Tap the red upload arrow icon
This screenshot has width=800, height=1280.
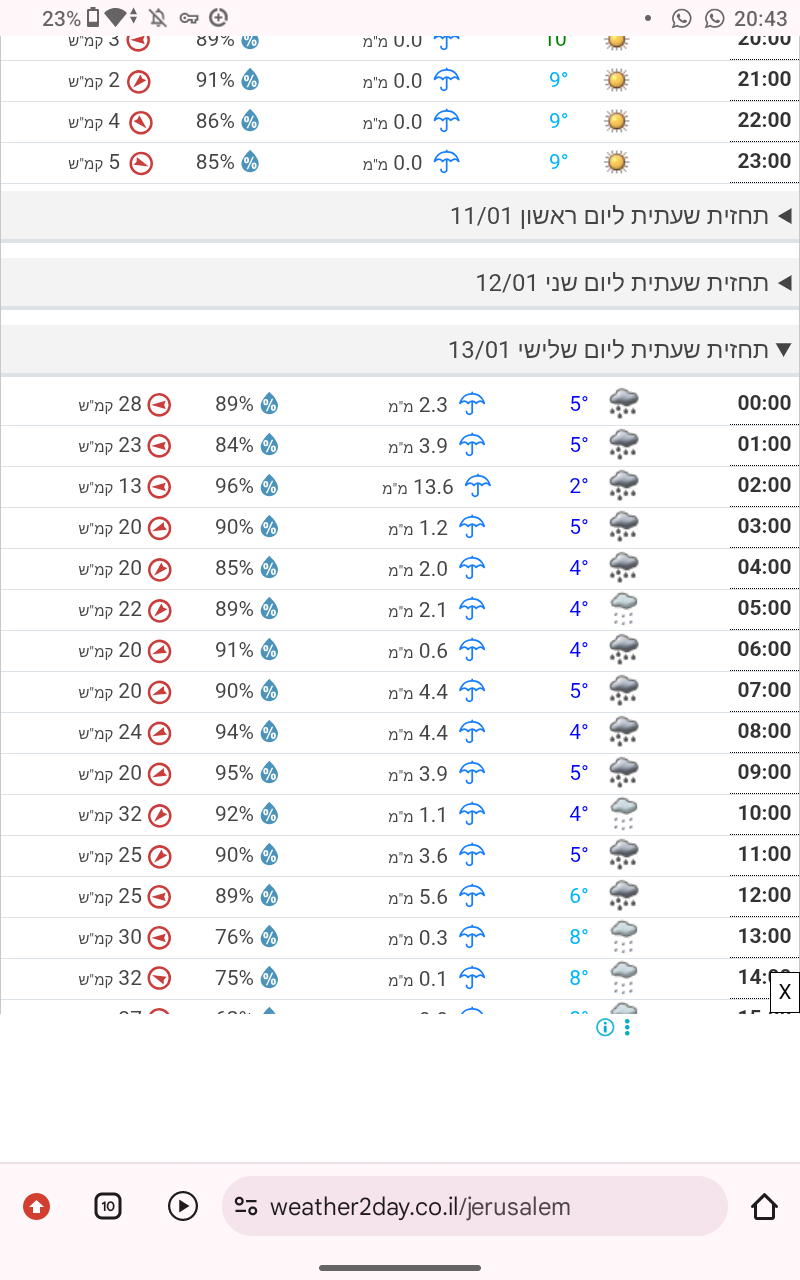click(x=36, y=1206)
